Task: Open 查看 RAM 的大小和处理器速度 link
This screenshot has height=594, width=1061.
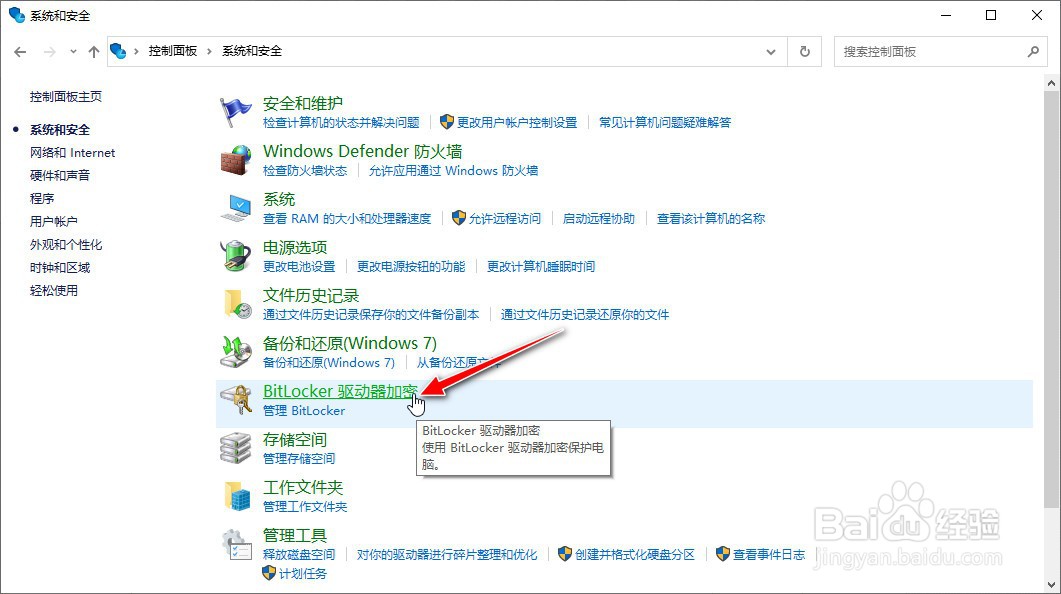Action: point(346,219)
